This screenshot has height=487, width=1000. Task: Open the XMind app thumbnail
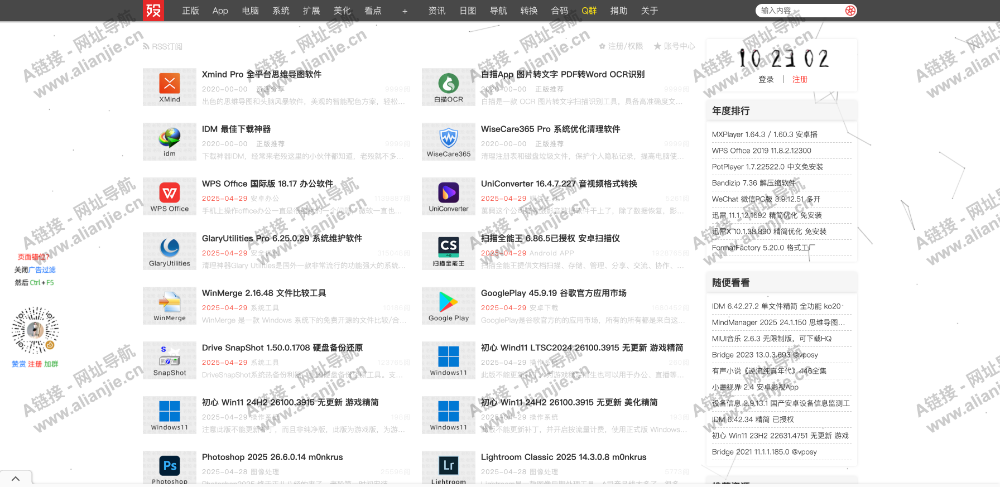point(169,87)
